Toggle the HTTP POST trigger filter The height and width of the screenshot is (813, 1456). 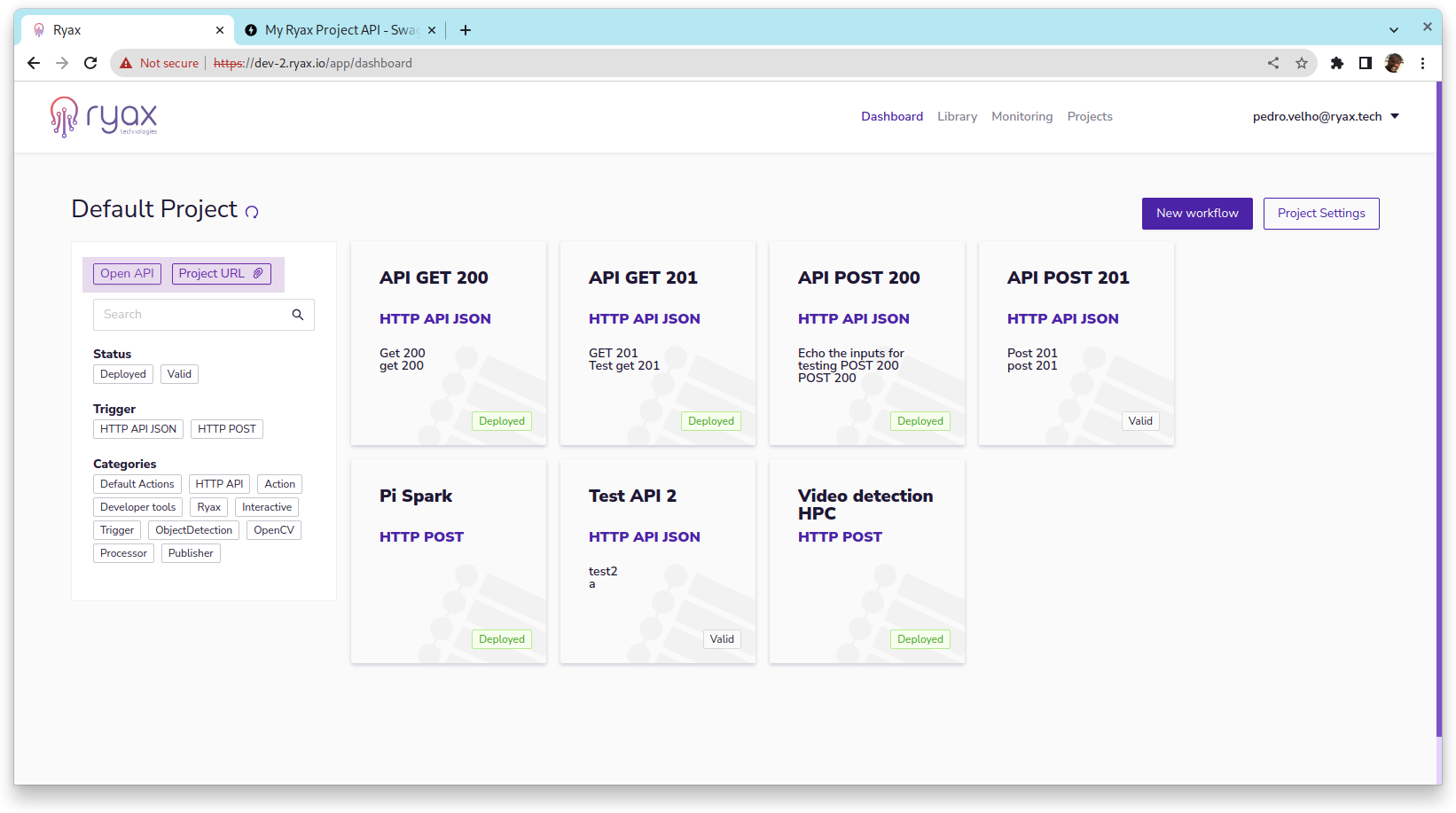[x=226, y=429]
